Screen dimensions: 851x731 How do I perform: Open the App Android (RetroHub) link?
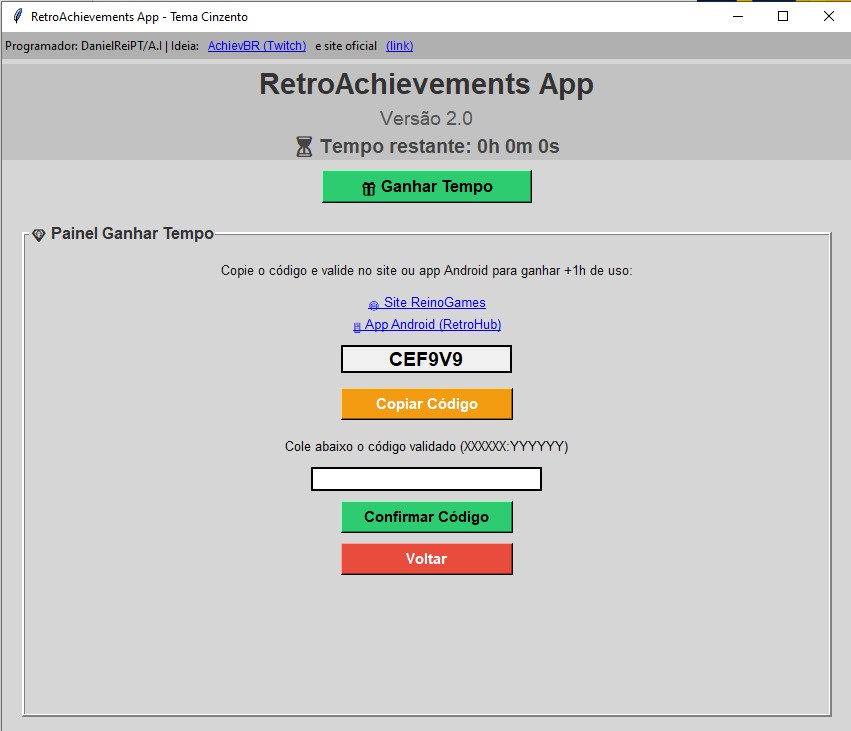433,325
